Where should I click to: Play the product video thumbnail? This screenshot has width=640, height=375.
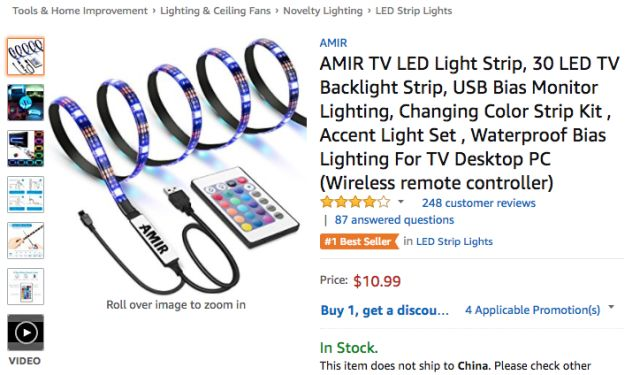tap(25, 332)
